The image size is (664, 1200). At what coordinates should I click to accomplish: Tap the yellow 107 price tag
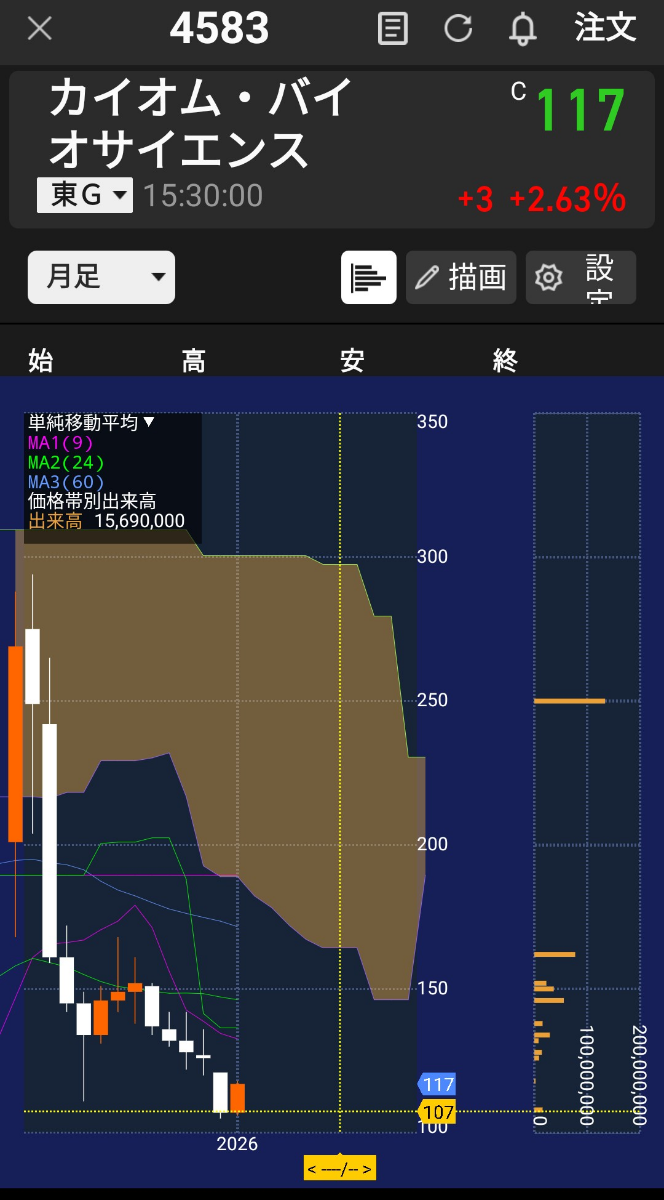point(437,1112)
